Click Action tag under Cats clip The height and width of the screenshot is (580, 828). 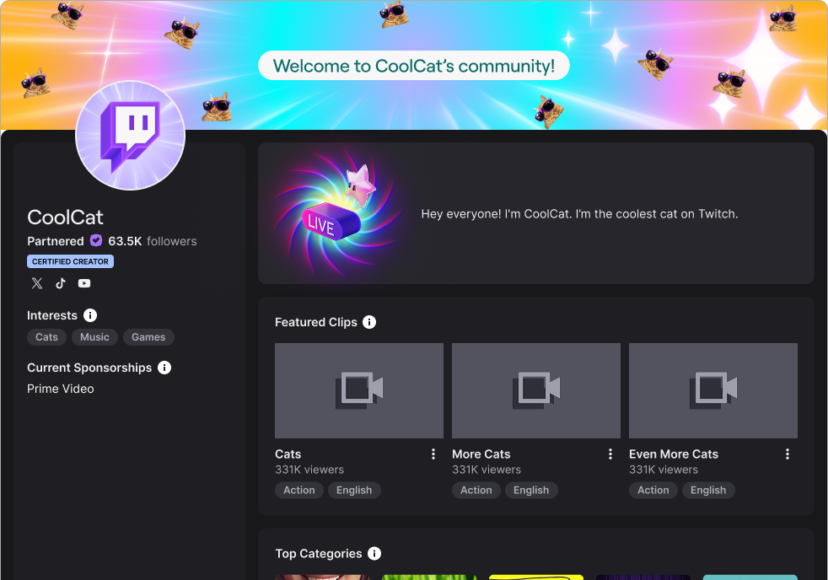click(299, 490)
